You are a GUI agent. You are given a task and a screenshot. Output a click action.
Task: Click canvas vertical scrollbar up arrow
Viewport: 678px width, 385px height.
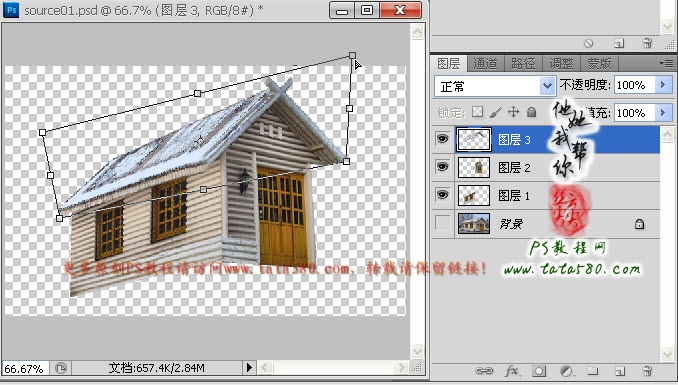click(x=417, y=32)
